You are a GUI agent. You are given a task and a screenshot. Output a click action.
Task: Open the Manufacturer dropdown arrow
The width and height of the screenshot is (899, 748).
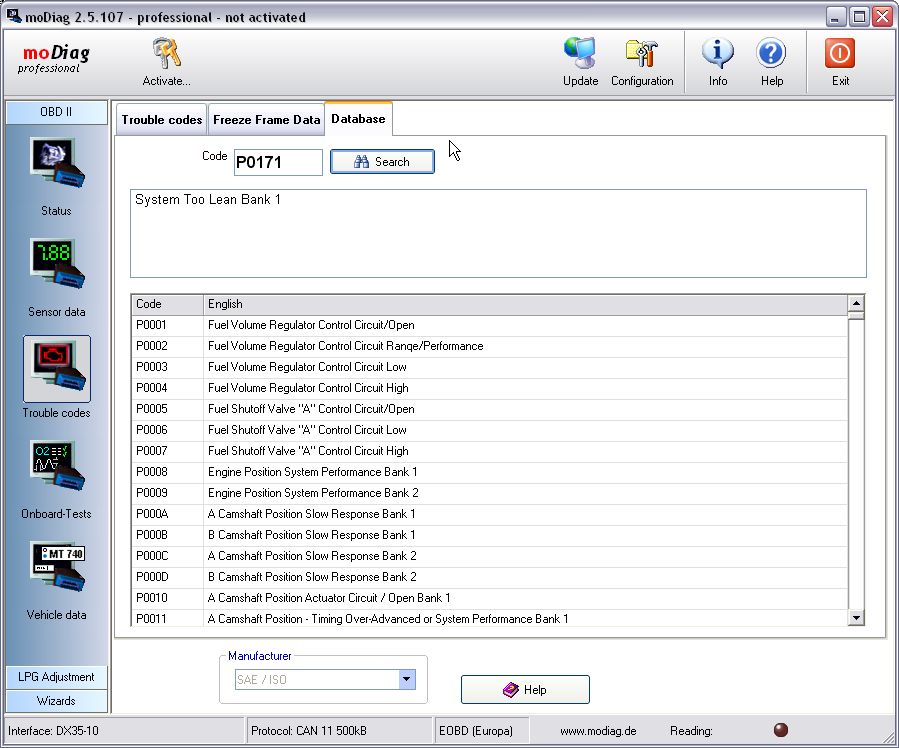point(406,679)
